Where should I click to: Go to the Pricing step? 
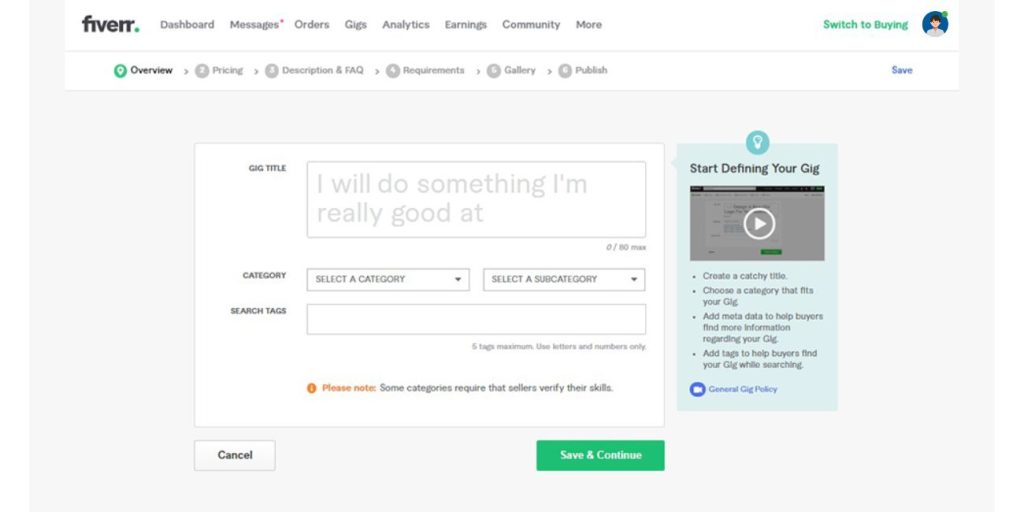click(227, 71)
